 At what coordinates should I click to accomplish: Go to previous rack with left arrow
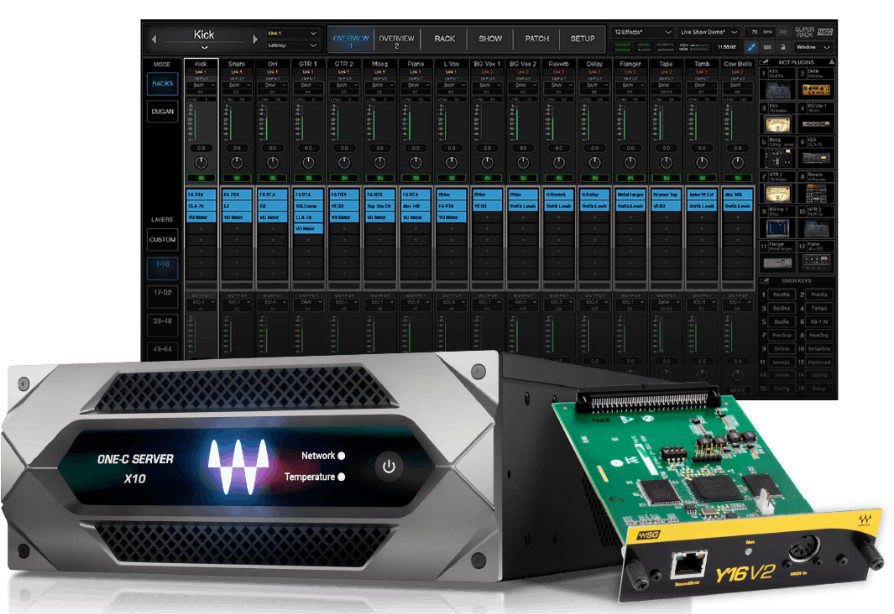[x=153, y=39]
